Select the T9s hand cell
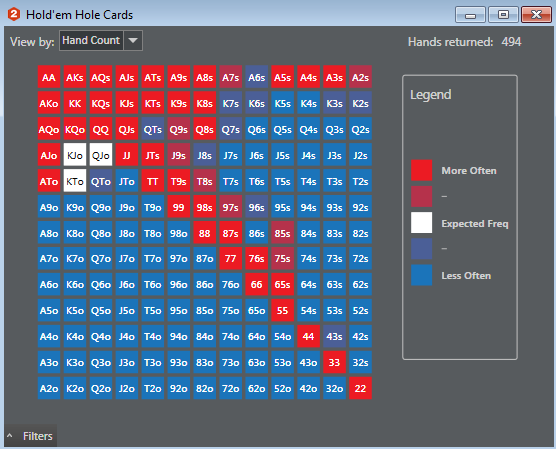Viewport: 556px width, 449px height. click(178, 181)
